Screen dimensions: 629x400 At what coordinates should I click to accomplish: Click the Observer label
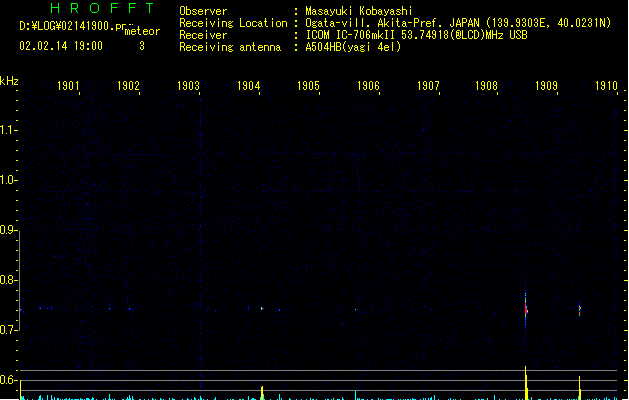tap(203, 11)
